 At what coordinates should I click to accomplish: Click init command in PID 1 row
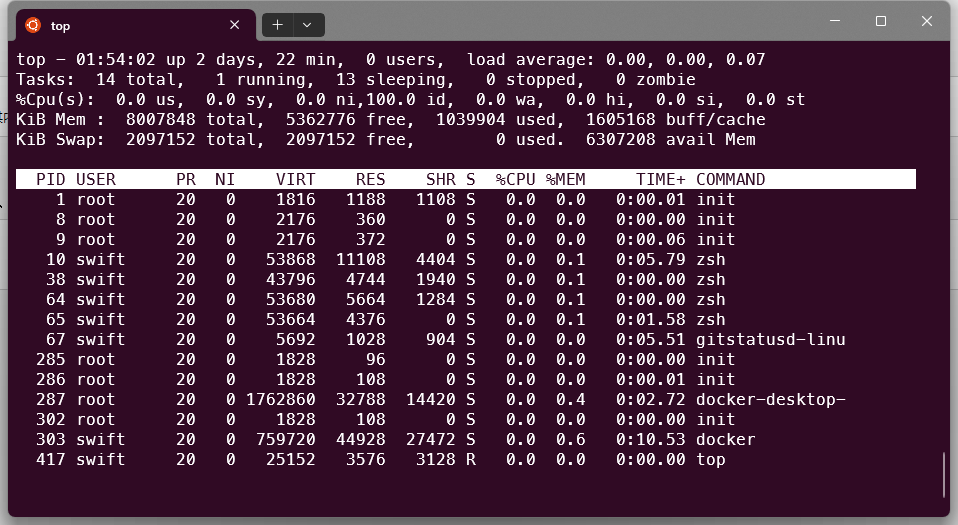[x=716, y=200]
